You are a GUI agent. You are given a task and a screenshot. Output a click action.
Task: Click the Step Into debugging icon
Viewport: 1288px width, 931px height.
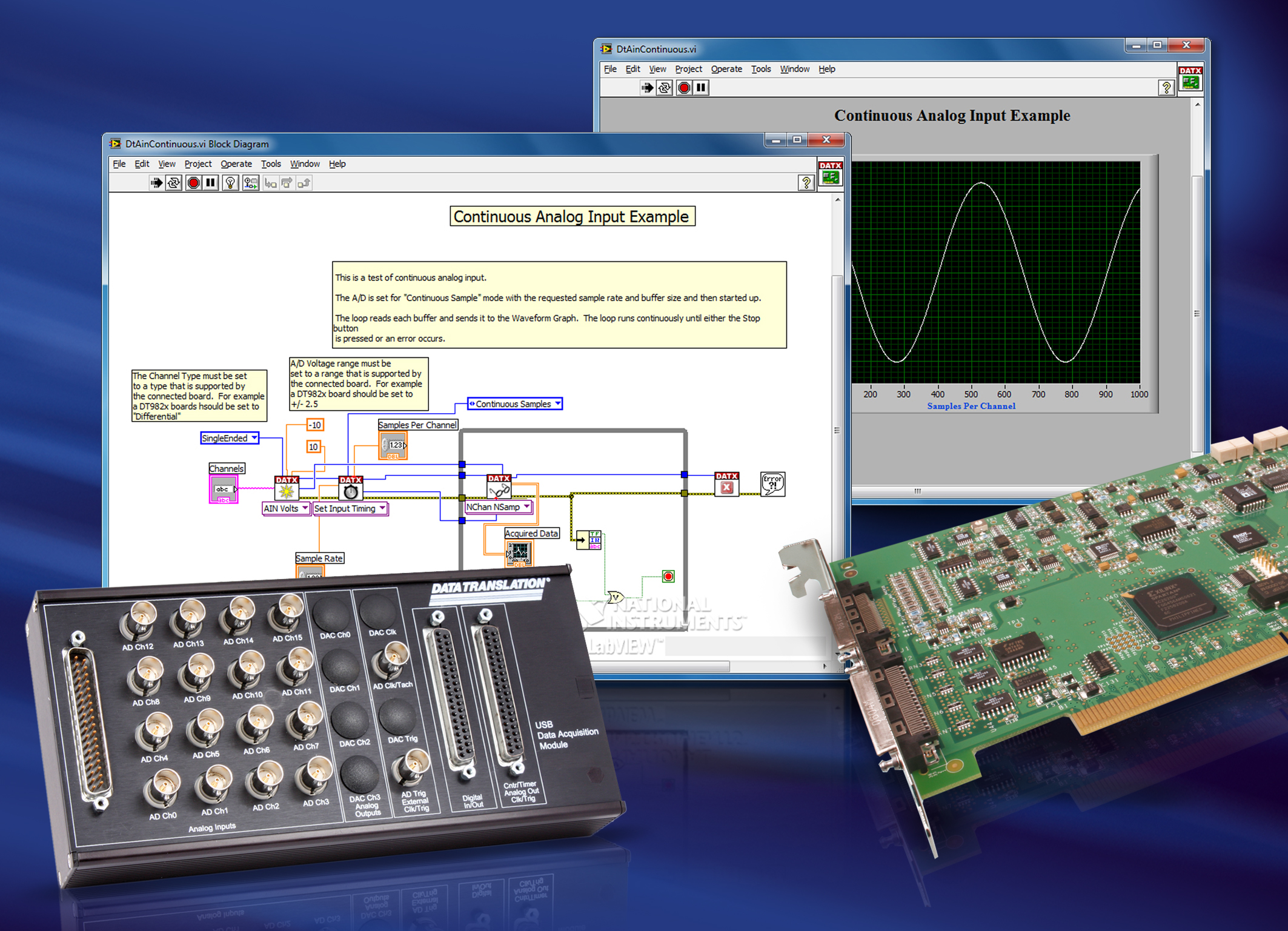270,182
